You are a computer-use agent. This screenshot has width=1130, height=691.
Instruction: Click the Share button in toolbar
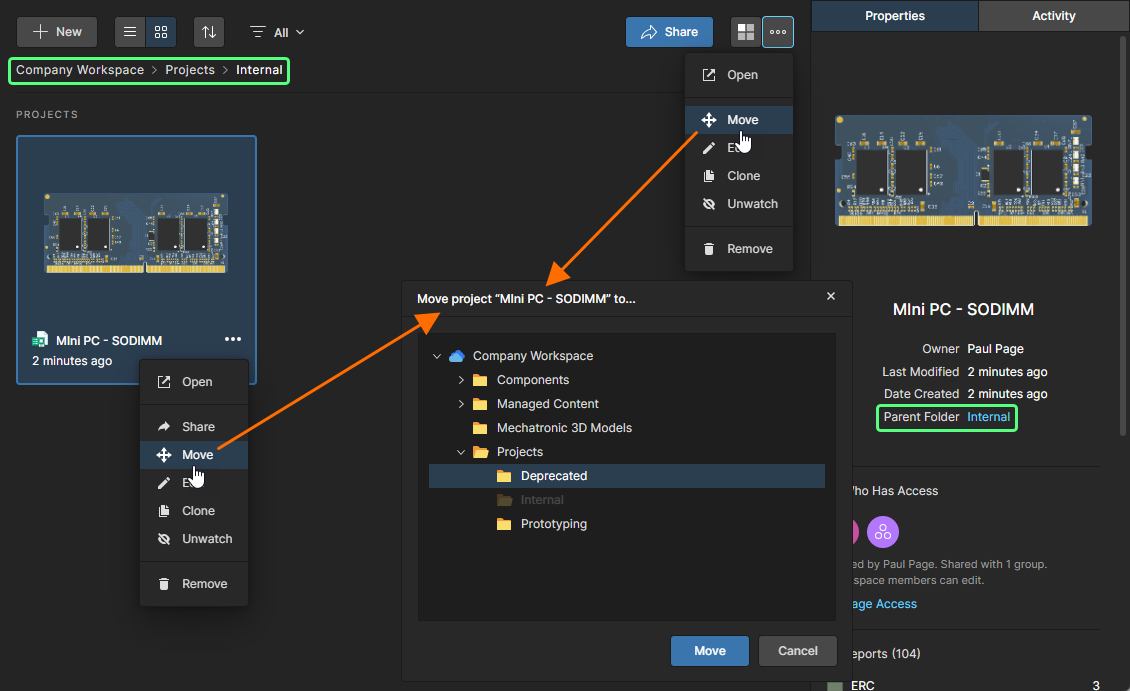pos(669,32)
